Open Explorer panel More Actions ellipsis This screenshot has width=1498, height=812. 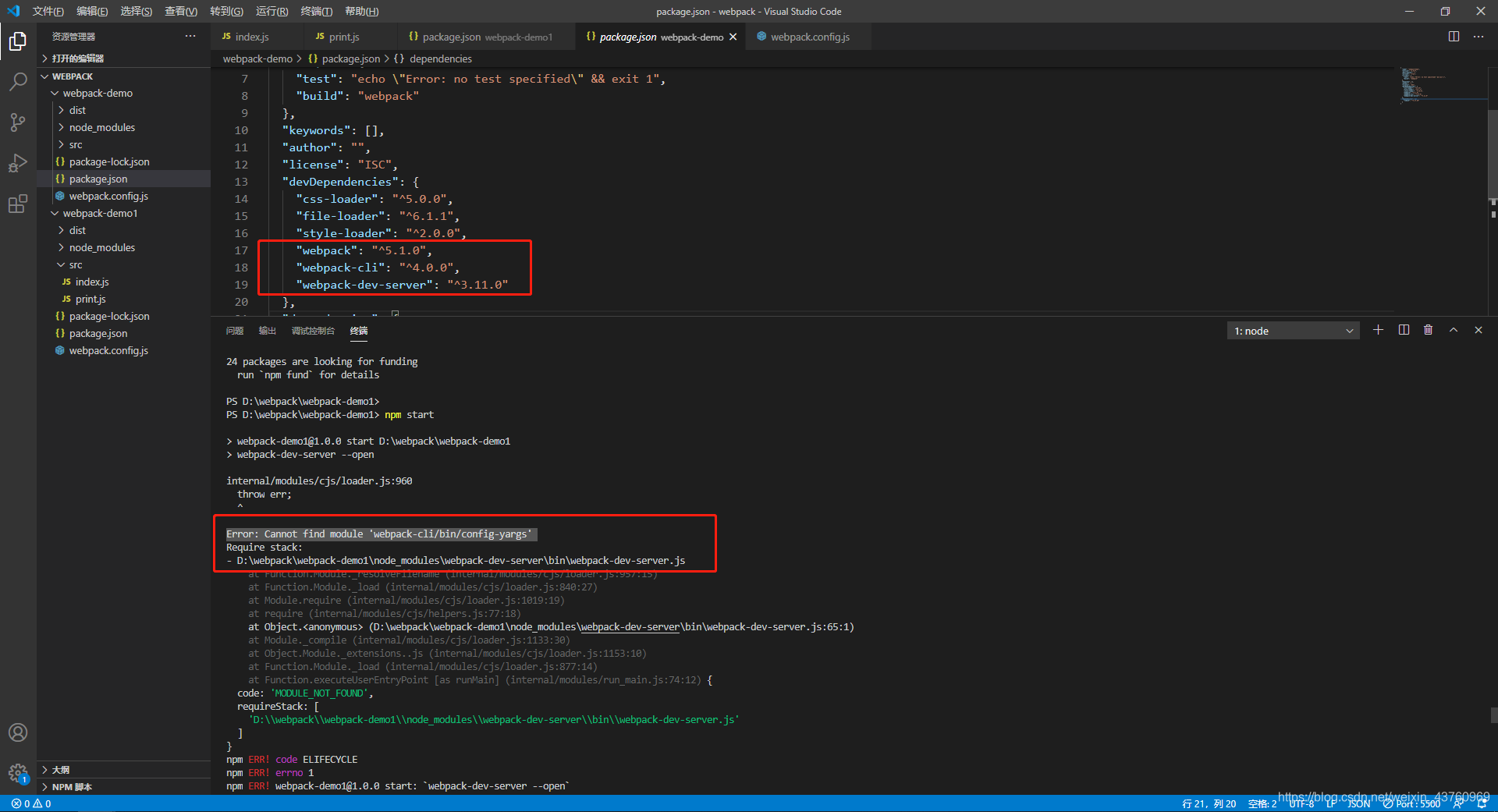(190, 37)
